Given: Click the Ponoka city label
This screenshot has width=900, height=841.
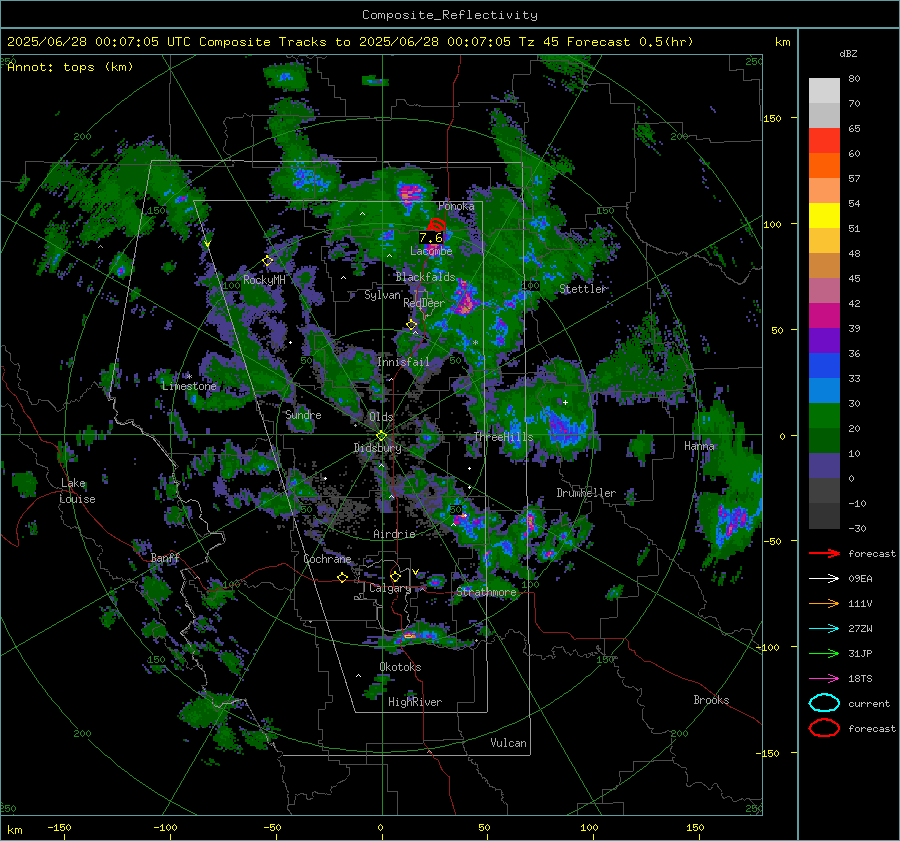Looking at the screenshot, I should (456, 206).
